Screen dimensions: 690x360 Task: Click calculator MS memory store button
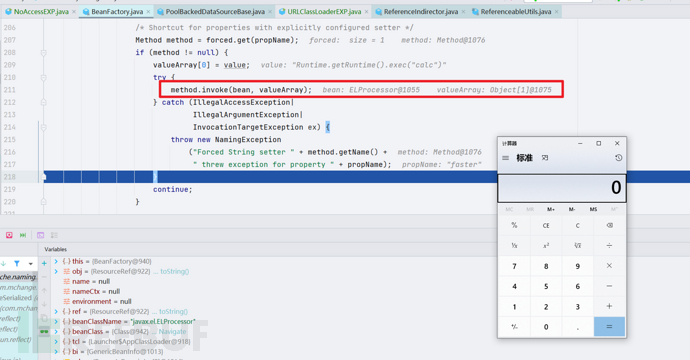(x=593, y=209)
